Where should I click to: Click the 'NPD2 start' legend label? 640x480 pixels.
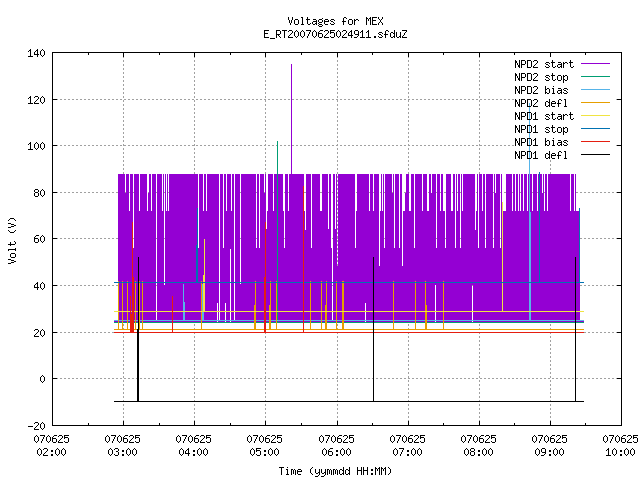tap(544, 64)
